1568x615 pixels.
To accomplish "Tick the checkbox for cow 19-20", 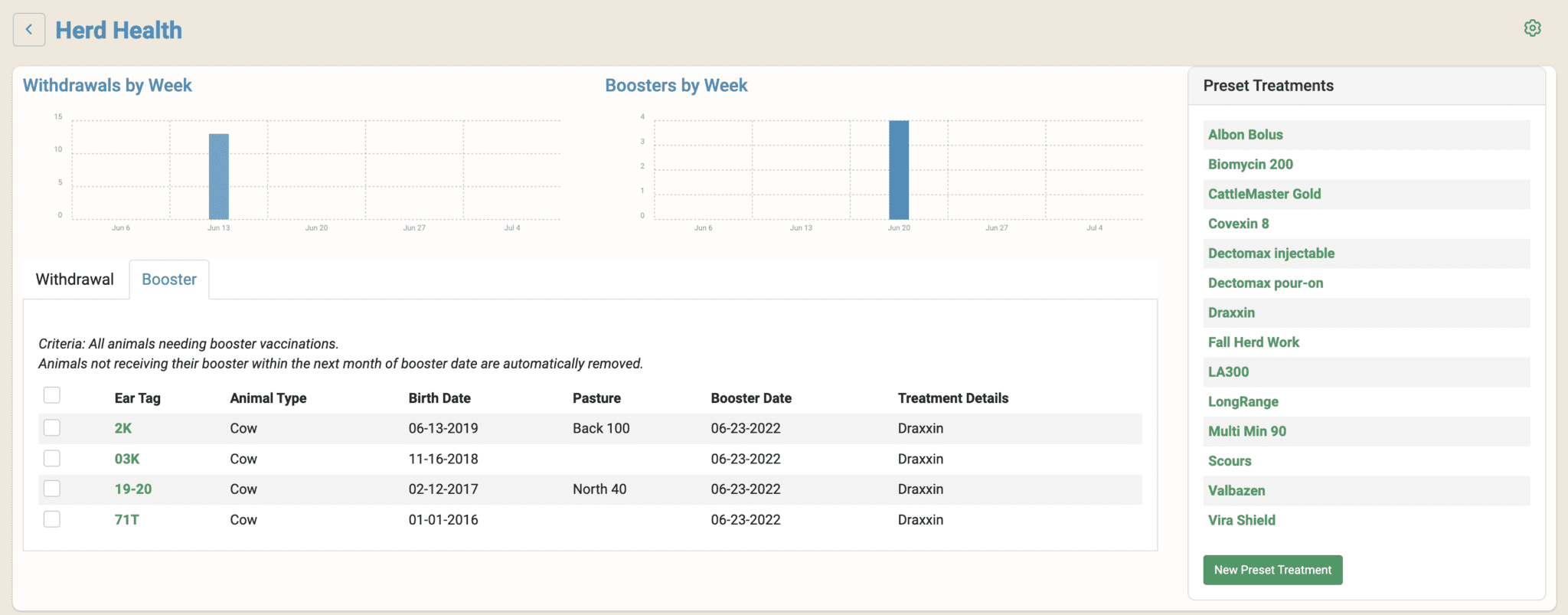I will (x=52, y=489).
